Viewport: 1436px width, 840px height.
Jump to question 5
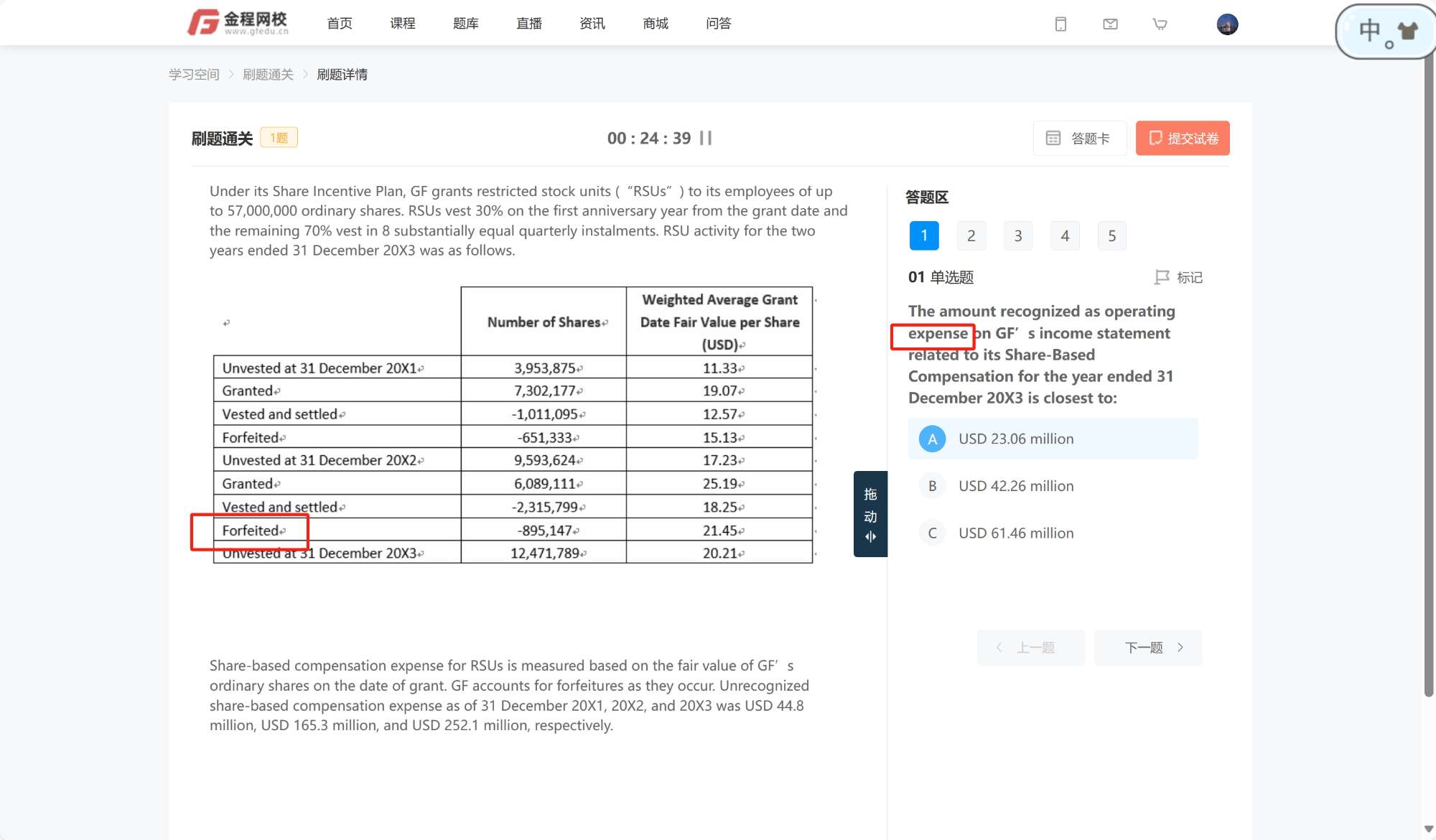[x=1111, y=235]
